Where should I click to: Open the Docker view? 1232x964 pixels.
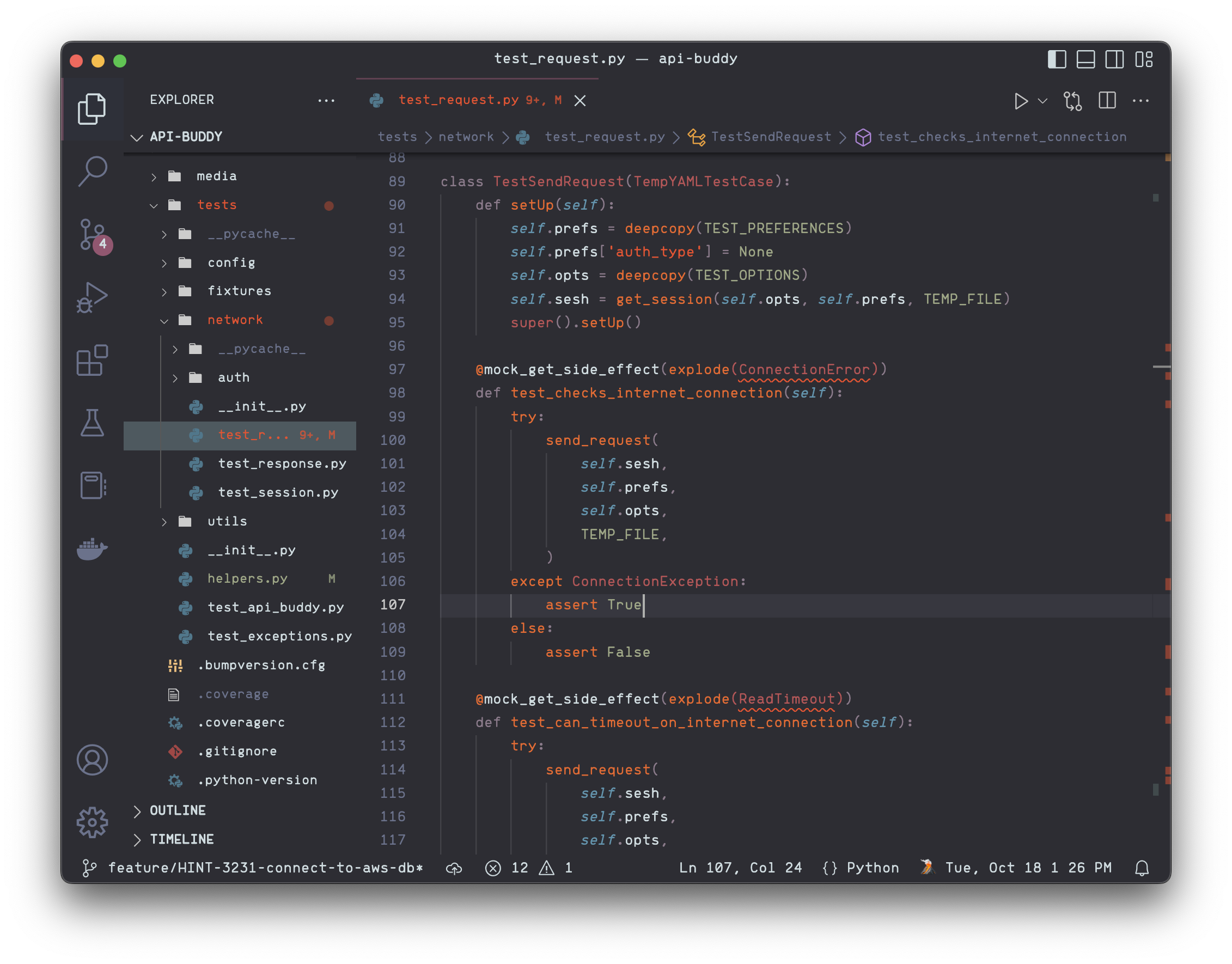(x=92, y=548)
